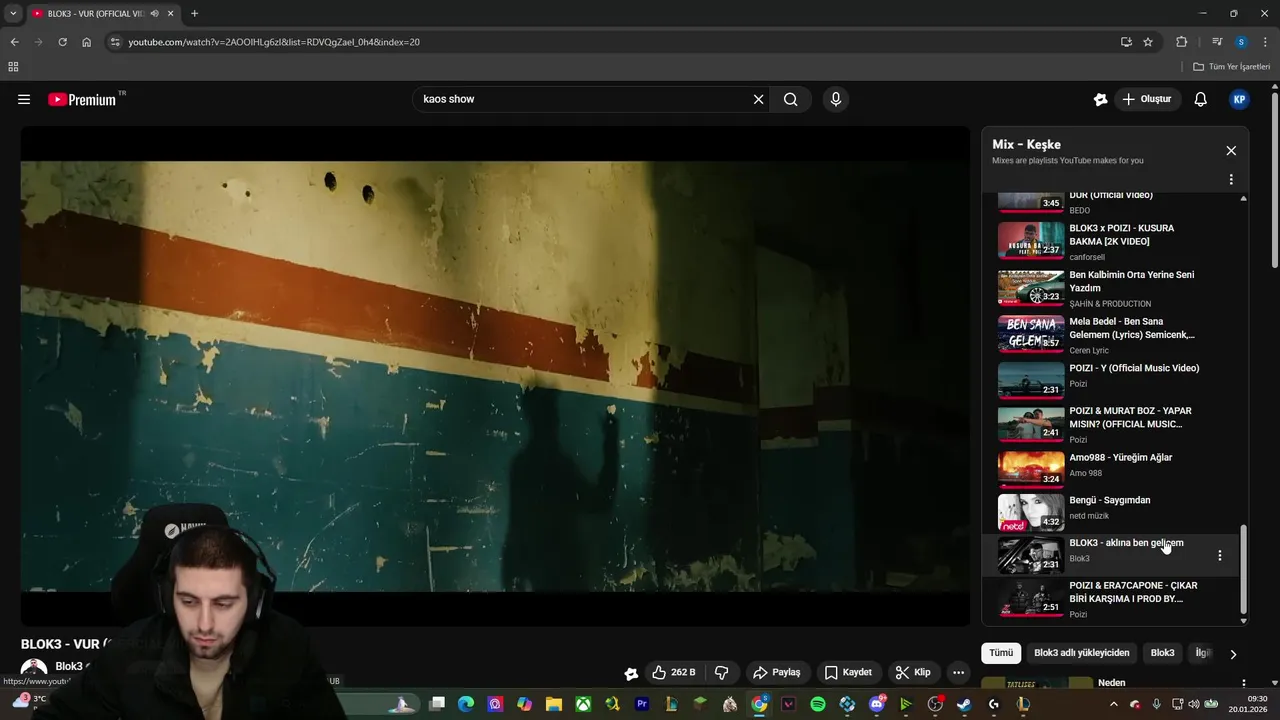Open Discord from the taskbar

coord(877,704)
